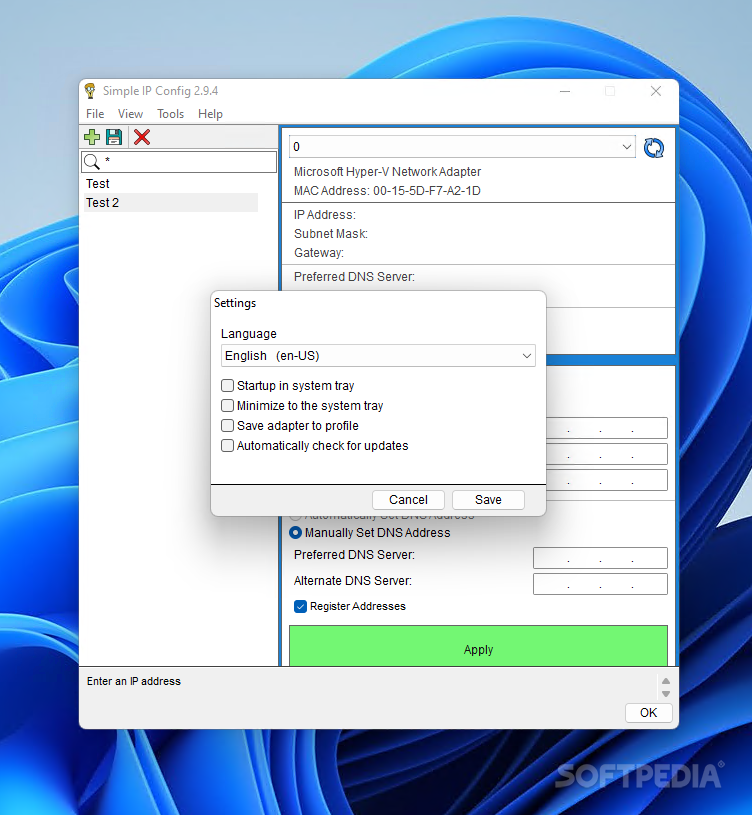This screenshot has height=815, width=752.
Task: Click the 'Enter an IP address' message
Action: point(134,681)
